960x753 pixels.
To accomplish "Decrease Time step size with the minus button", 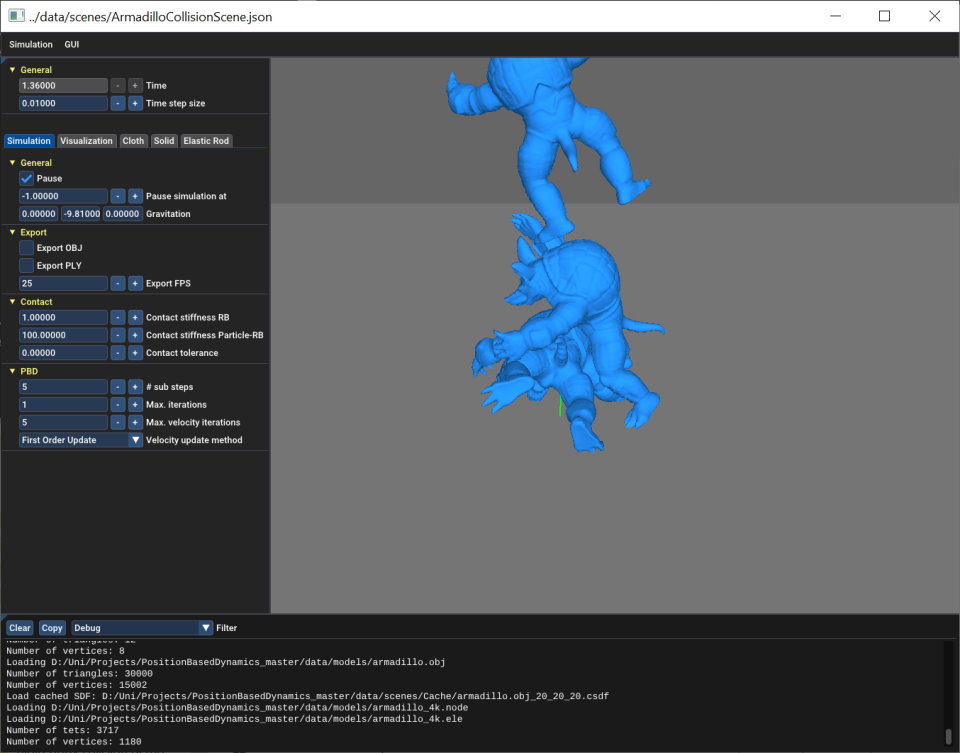I will 119,103.
